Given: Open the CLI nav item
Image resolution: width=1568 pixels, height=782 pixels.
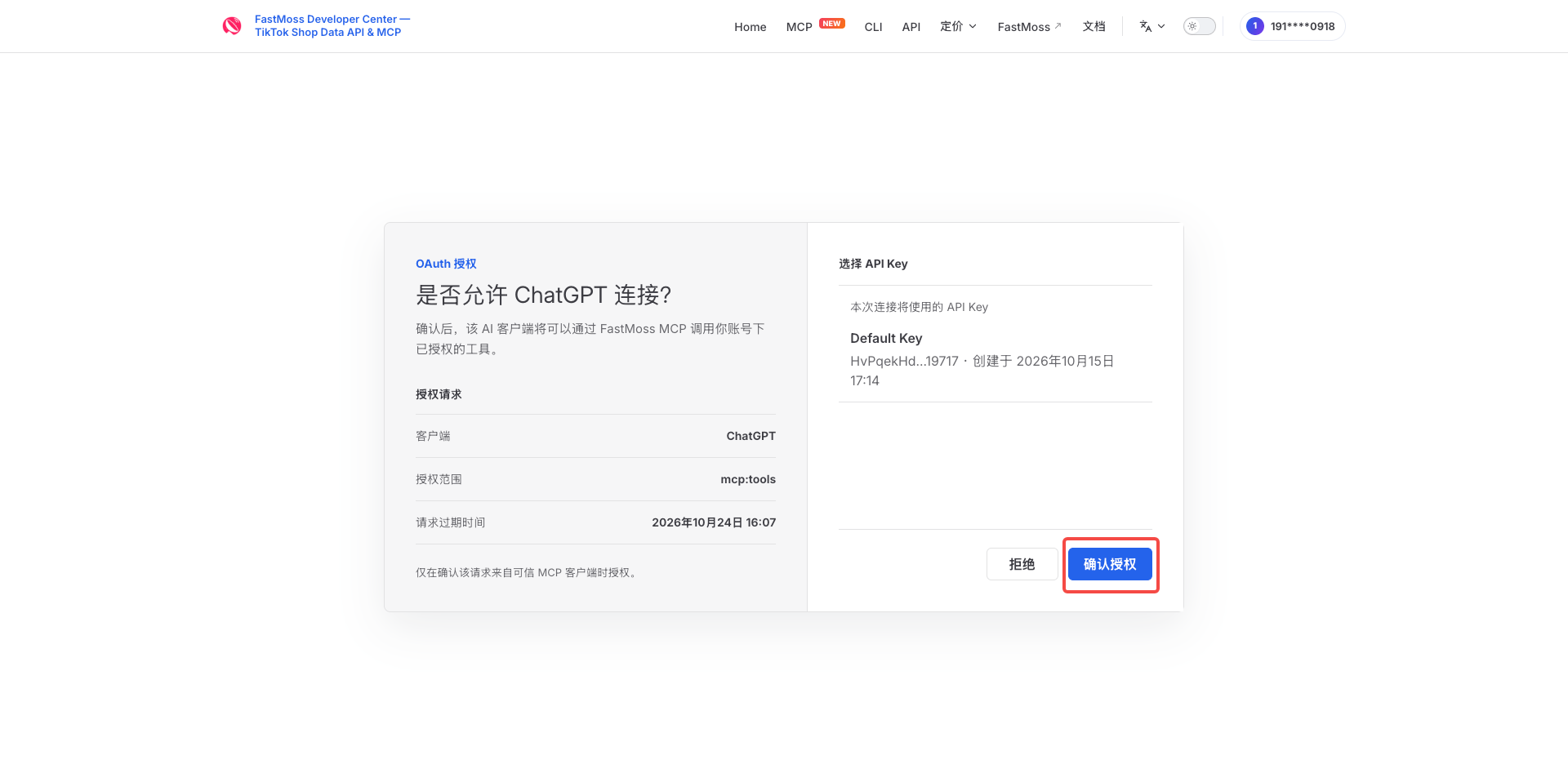Looking at the screenshot, I should pyautogui.click(x=873, y=27).
